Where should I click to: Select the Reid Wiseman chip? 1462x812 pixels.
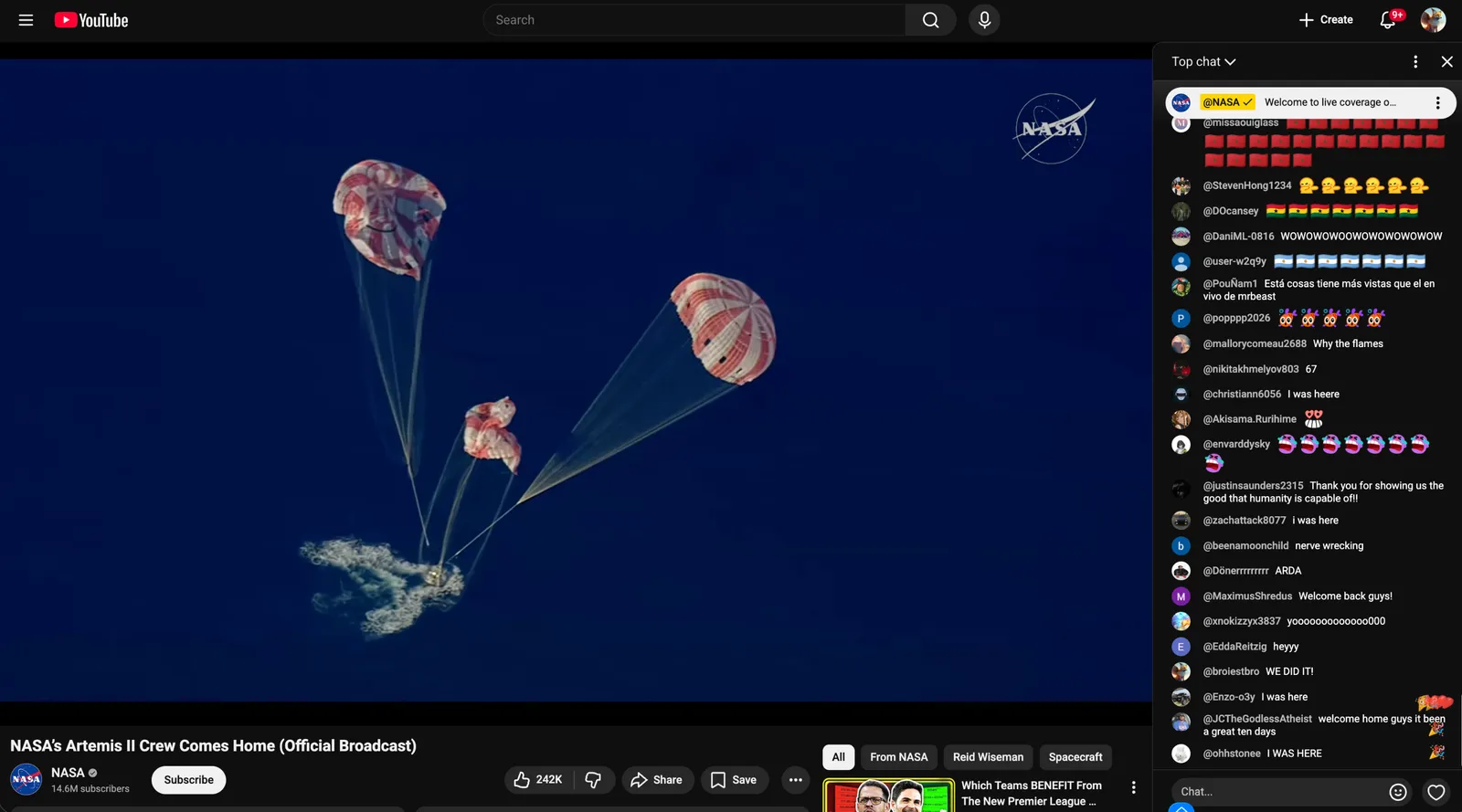tap(988, 757)
